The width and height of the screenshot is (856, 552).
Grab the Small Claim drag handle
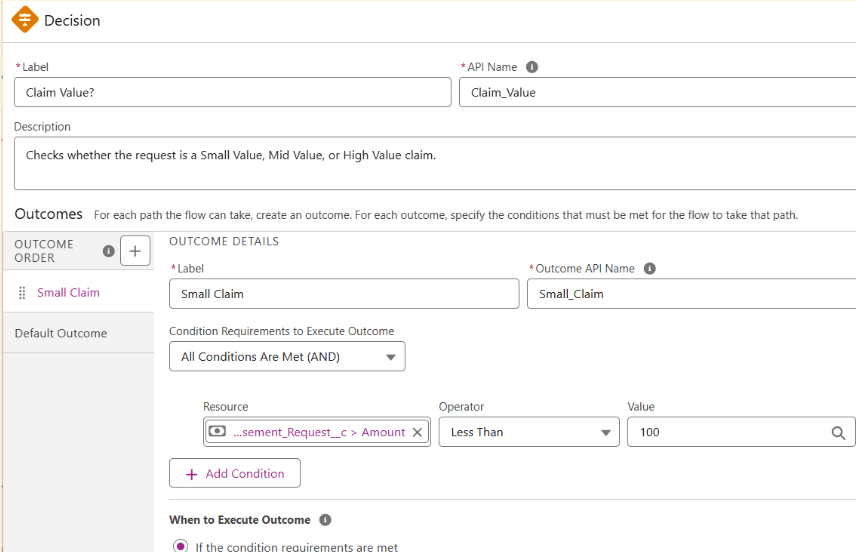click(23, 293)
